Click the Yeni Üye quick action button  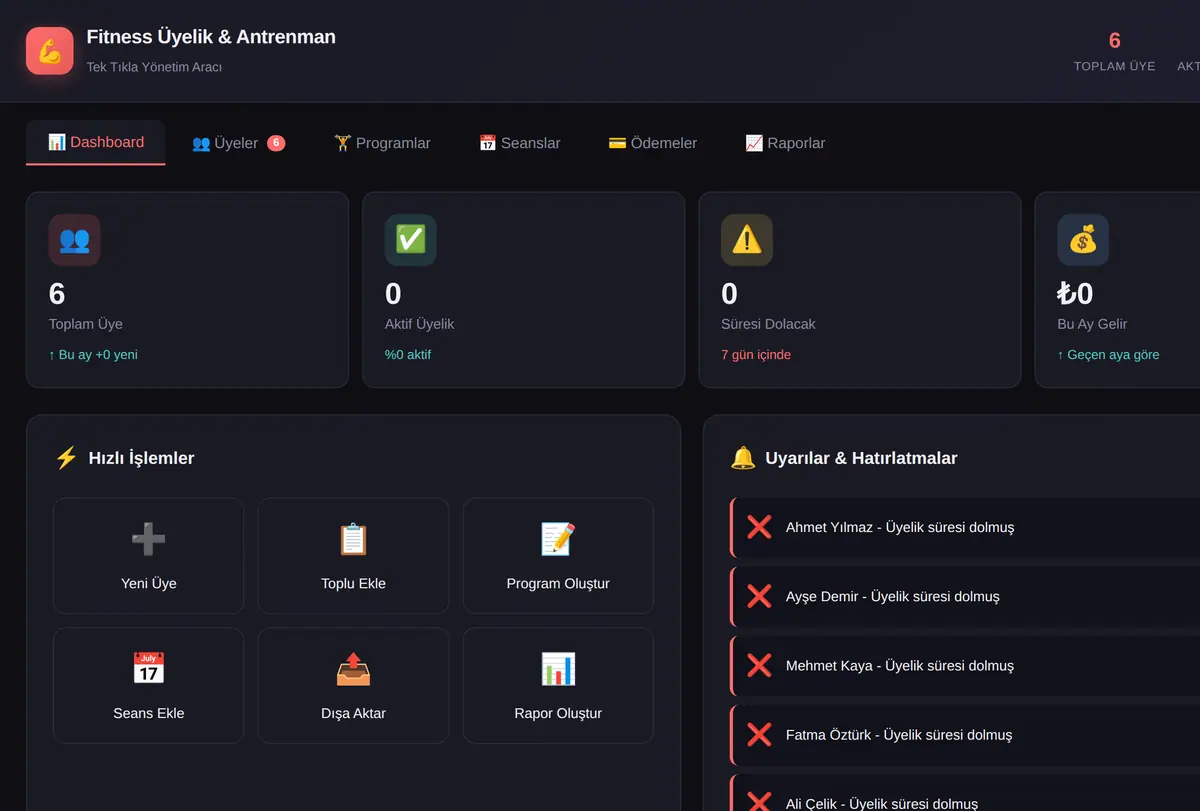(149, 556)
